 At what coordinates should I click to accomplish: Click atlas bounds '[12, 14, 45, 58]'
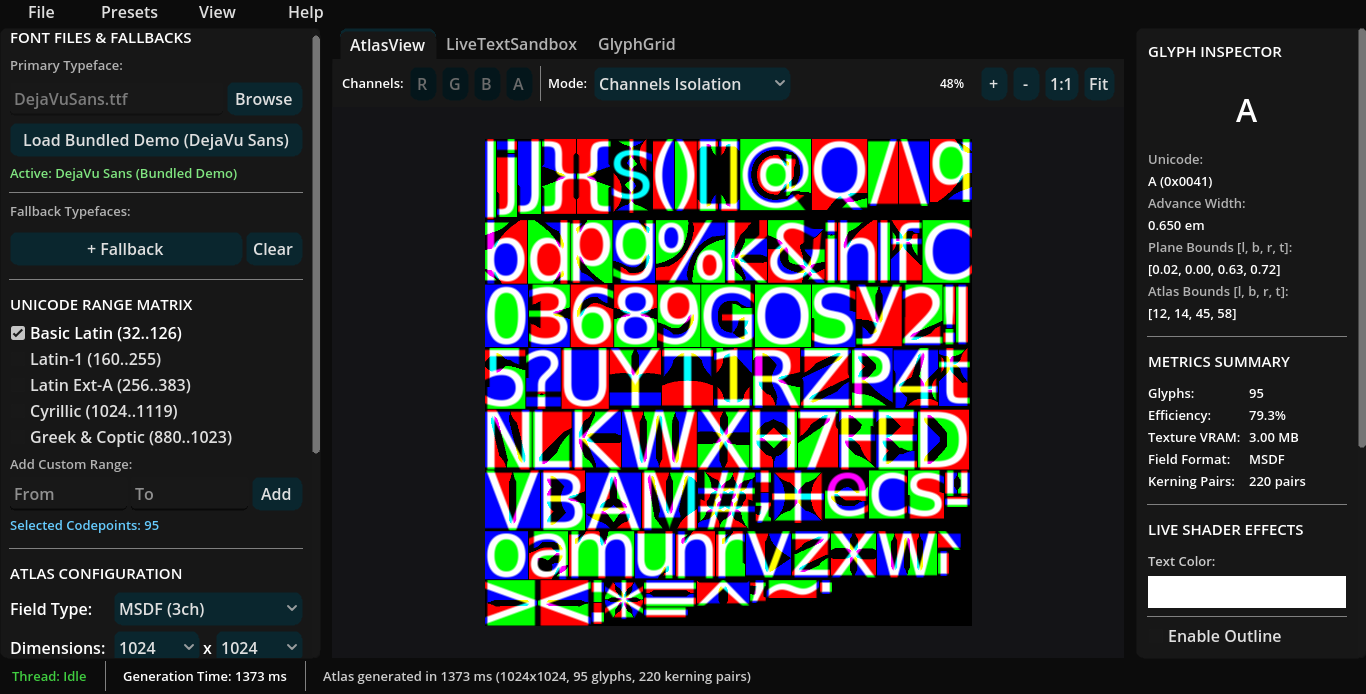tap(1193, 313)
